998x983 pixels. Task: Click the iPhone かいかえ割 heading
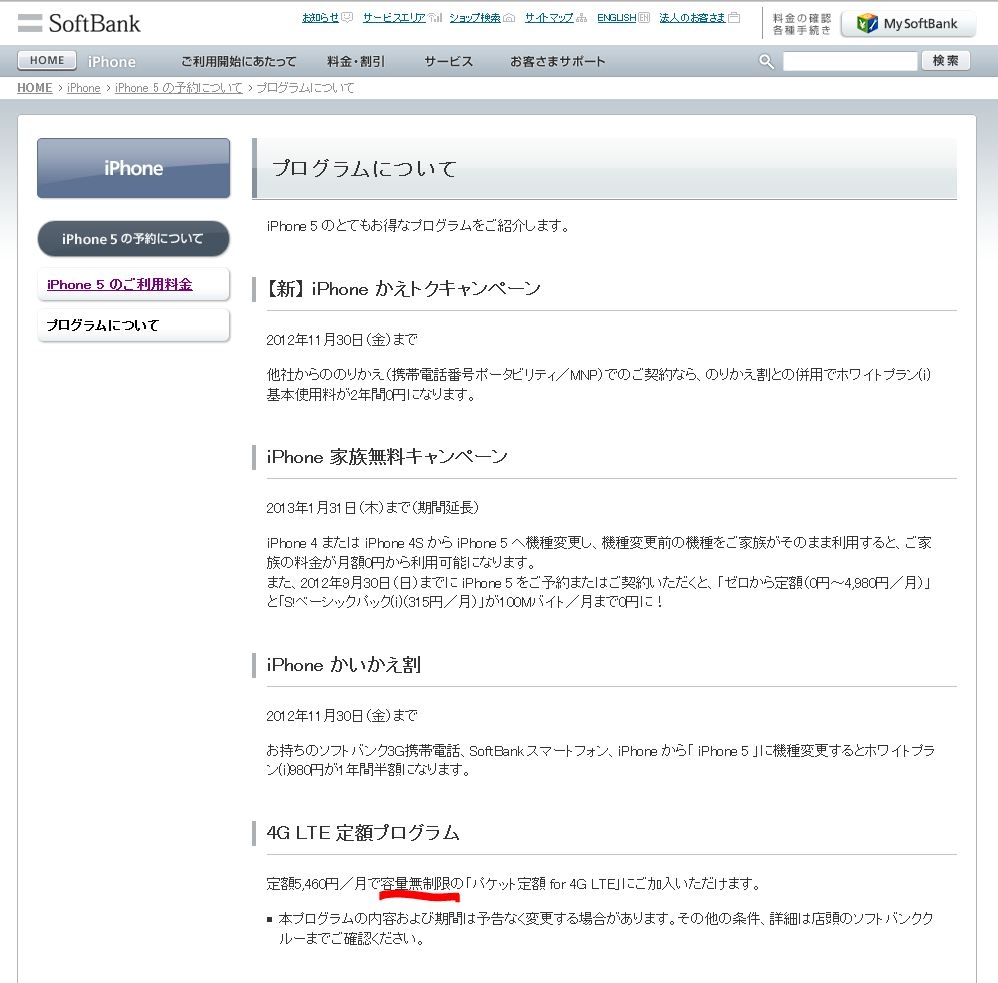(344, 665)
